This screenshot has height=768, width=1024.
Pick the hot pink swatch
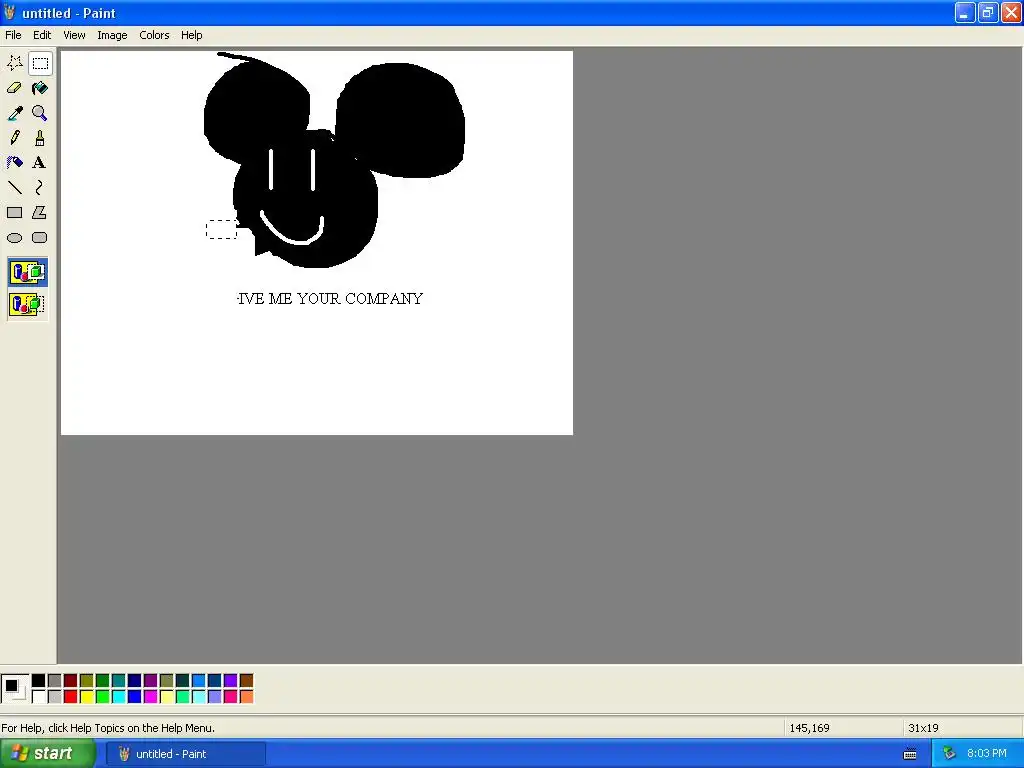(231, 697)
